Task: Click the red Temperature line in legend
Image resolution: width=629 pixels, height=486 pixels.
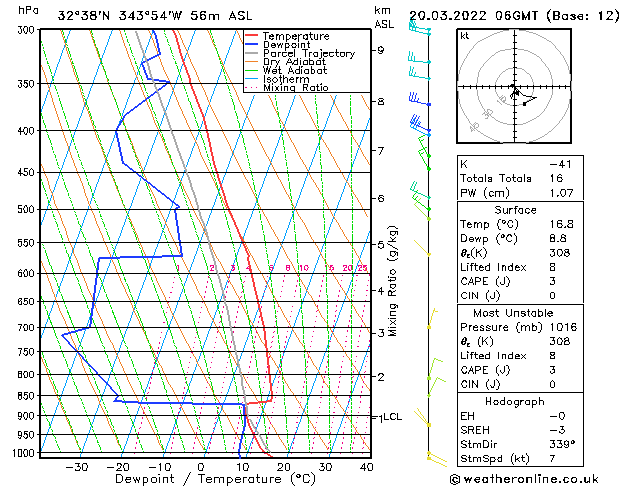Action: pos(253,36)
